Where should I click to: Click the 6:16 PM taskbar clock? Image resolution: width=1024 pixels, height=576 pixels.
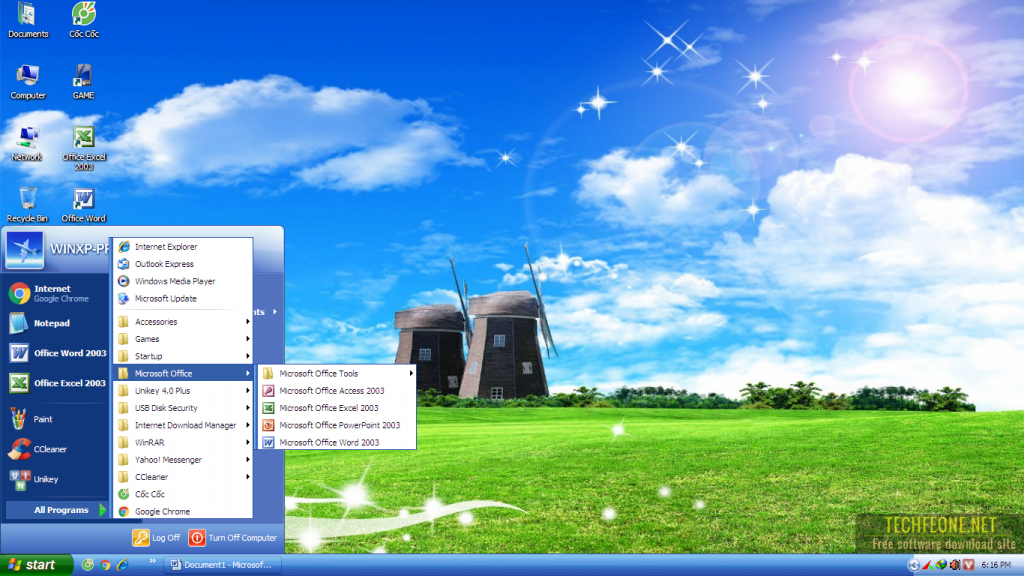996,565
